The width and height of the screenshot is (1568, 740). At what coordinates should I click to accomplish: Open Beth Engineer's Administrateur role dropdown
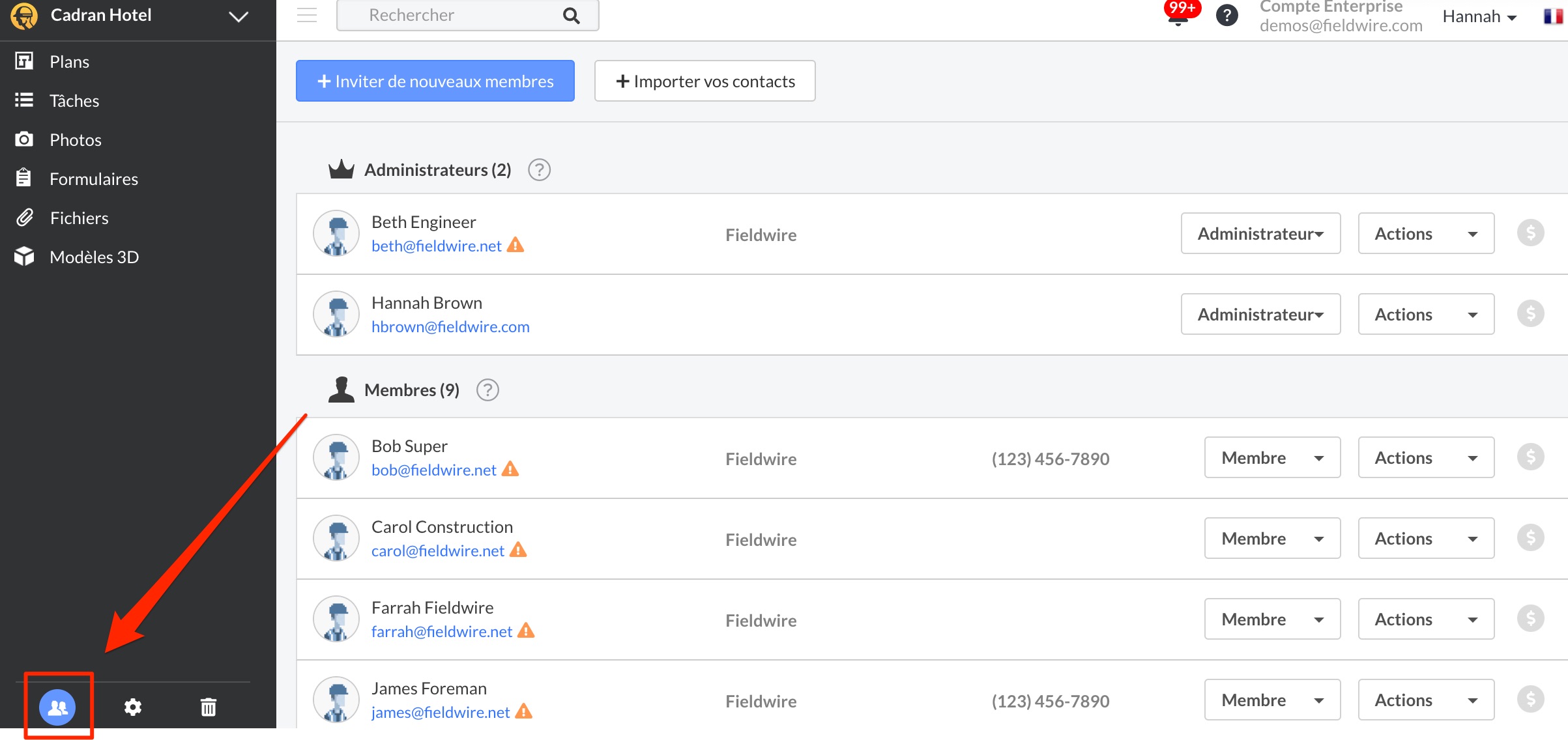pyautogui.click(x=1260, y=233)
